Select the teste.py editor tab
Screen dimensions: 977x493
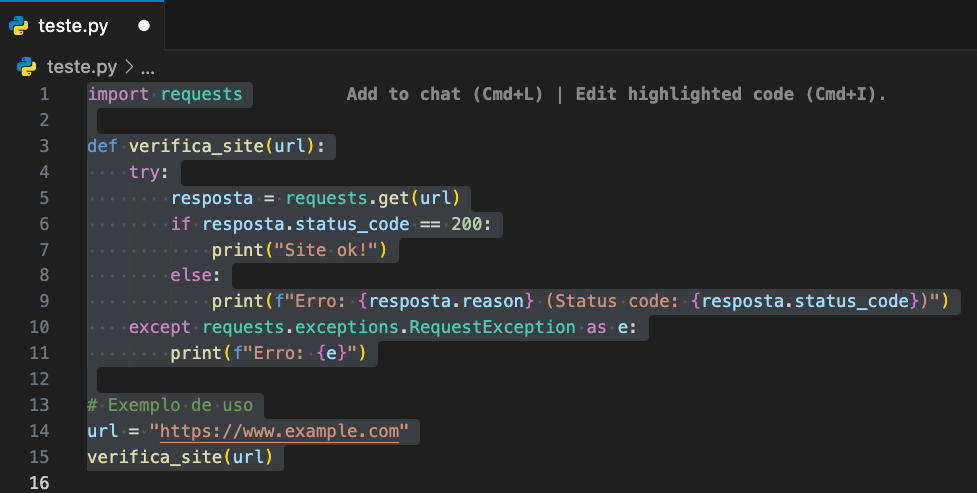[82, 26]
